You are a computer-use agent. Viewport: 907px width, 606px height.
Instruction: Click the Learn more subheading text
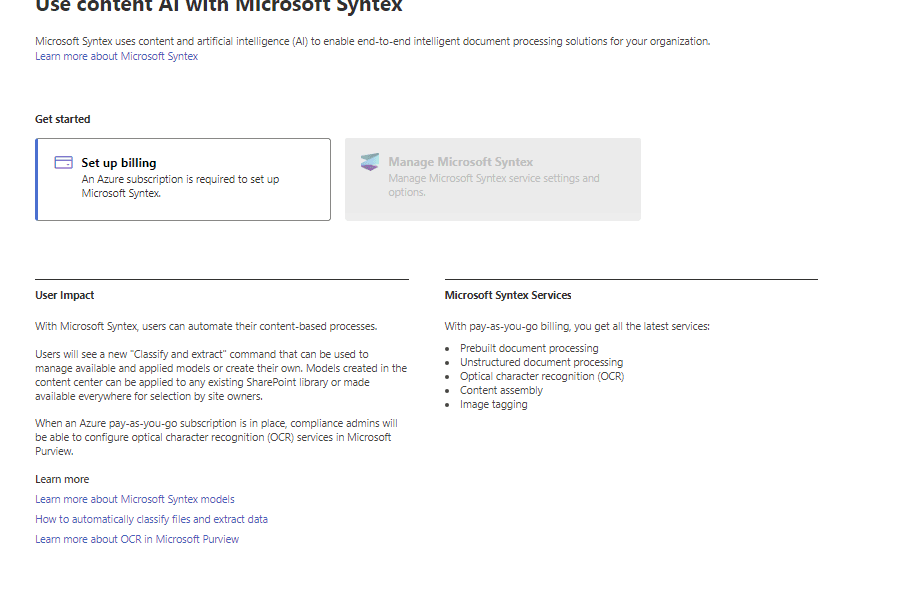coord(62,479)
